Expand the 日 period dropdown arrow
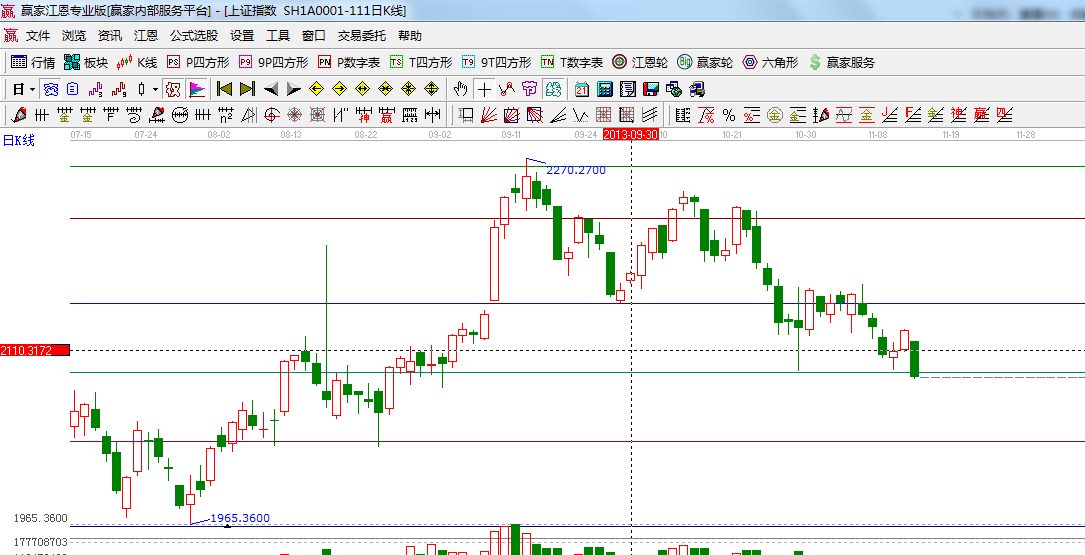The width and height of the screenshot is (1085, 555). (x=32, y=89)
